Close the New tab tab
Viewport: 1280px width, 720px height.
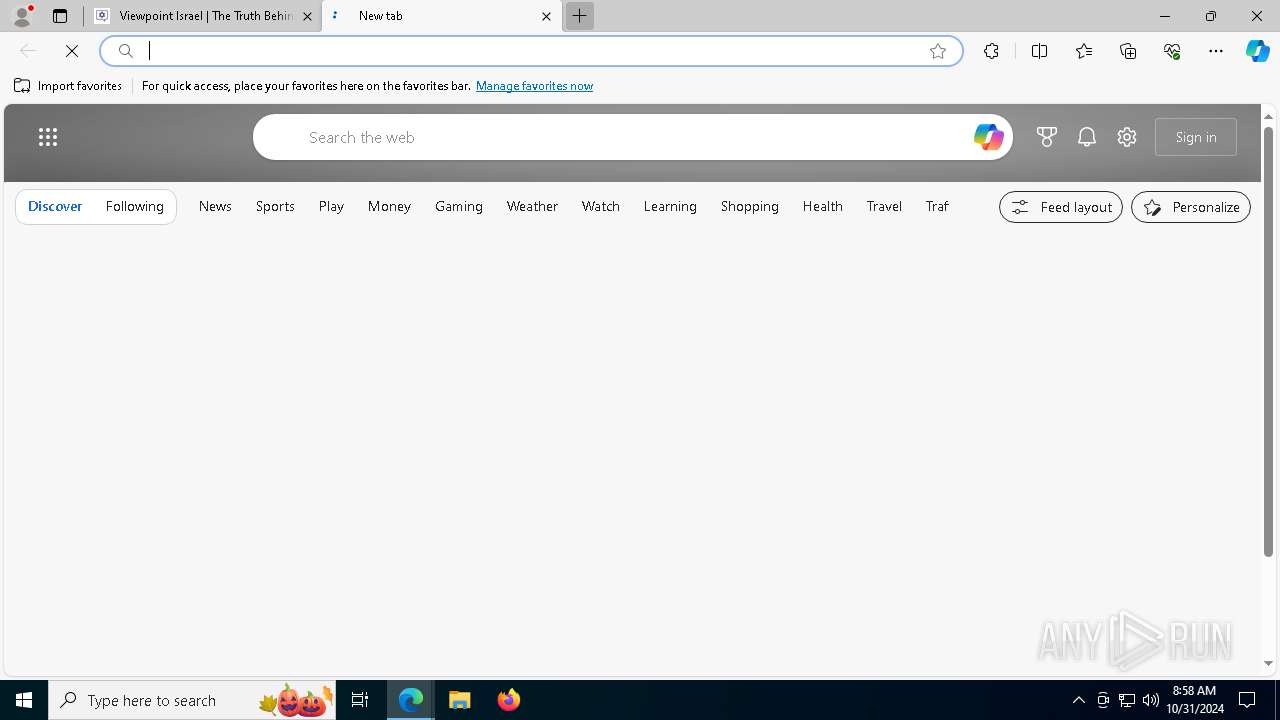click(546, 16)
